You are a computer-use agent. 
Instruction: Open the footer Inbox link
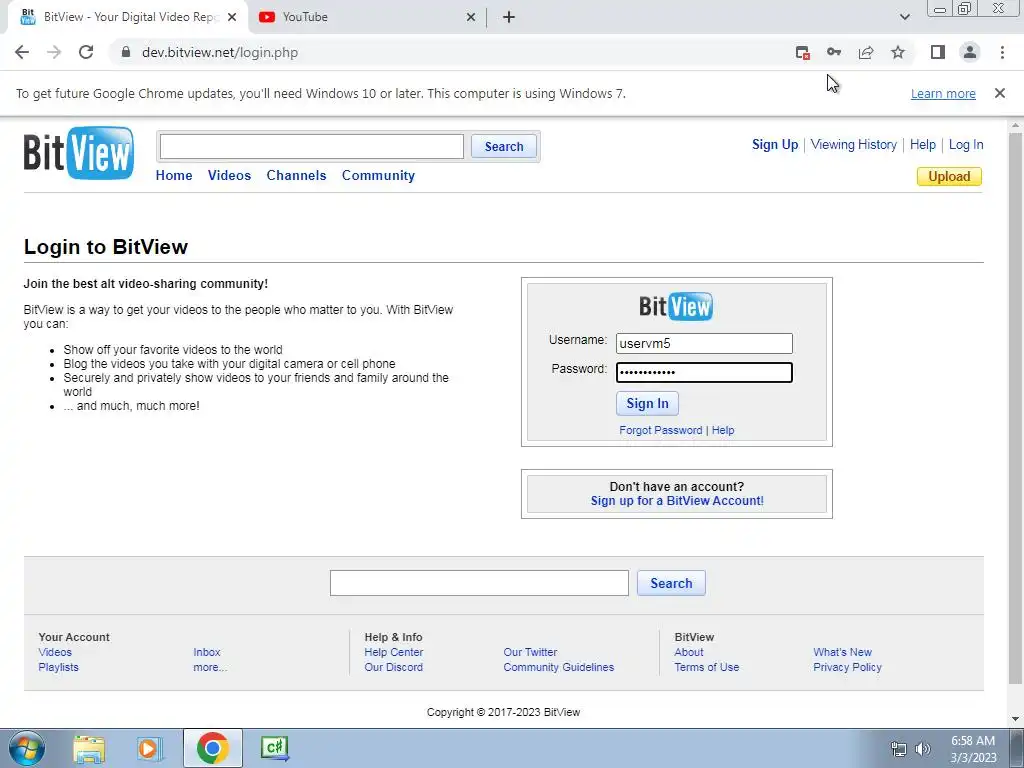(x=206, y=652)
